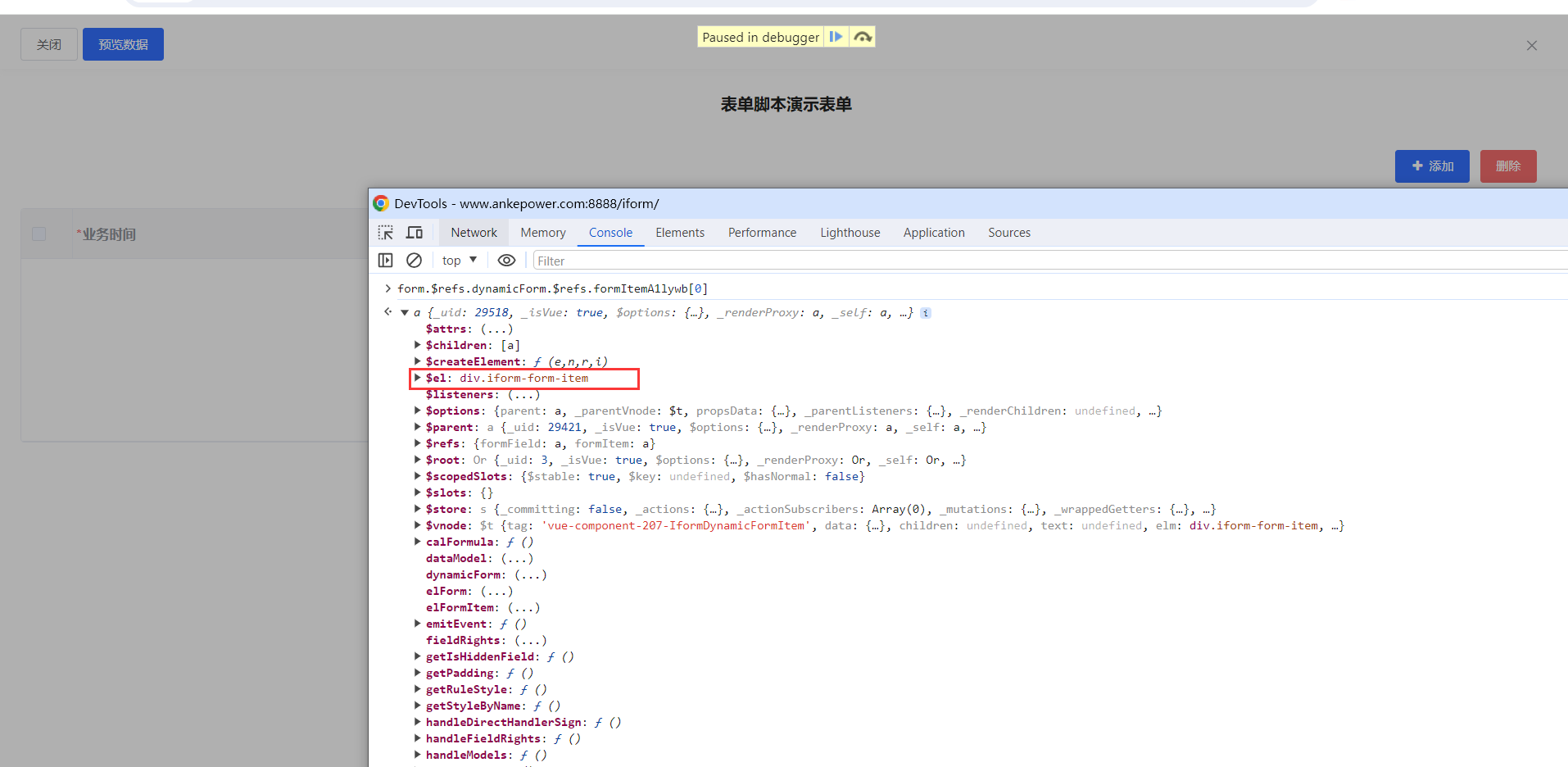Show the console sidebar panel icon
Image resolution: width=1568 pixels, height=767 pixels.
coord(385,261)
